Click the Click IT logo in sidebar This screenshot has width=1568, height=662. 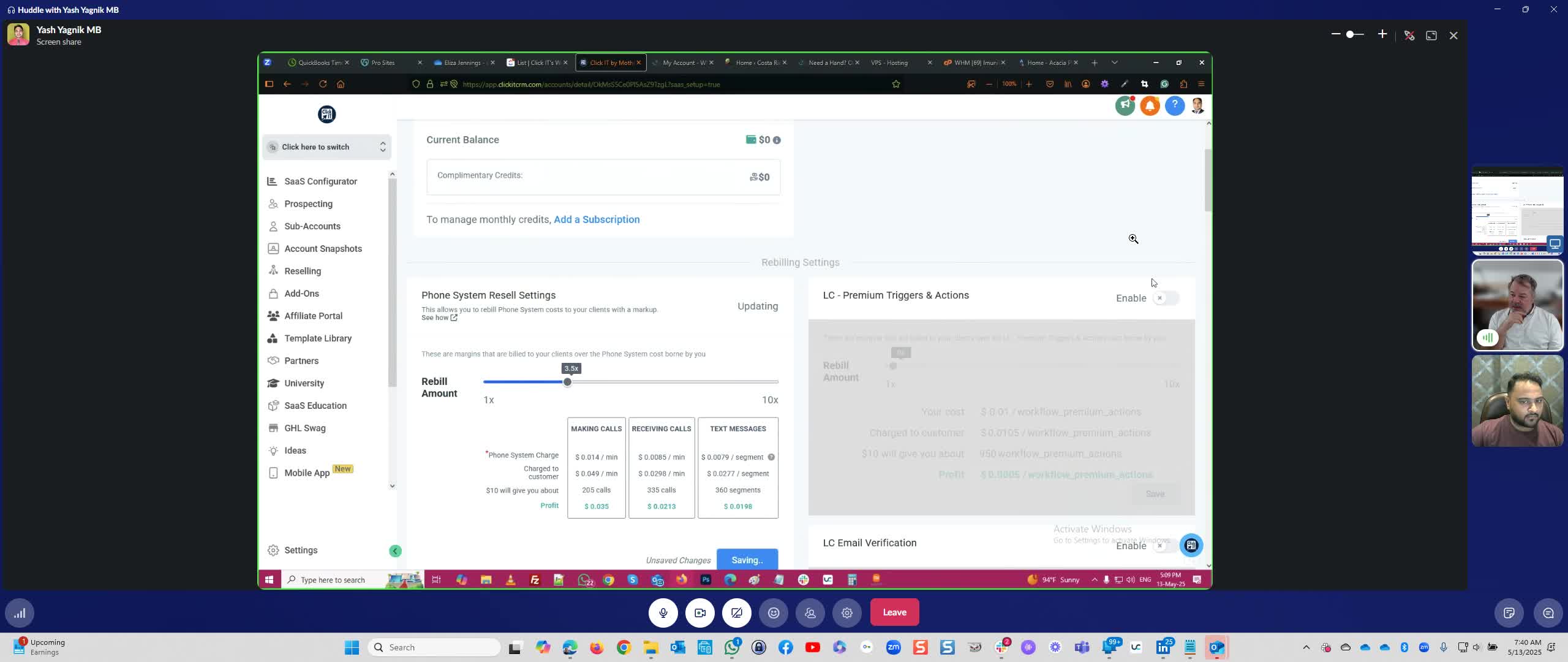(x=326, y=114)
